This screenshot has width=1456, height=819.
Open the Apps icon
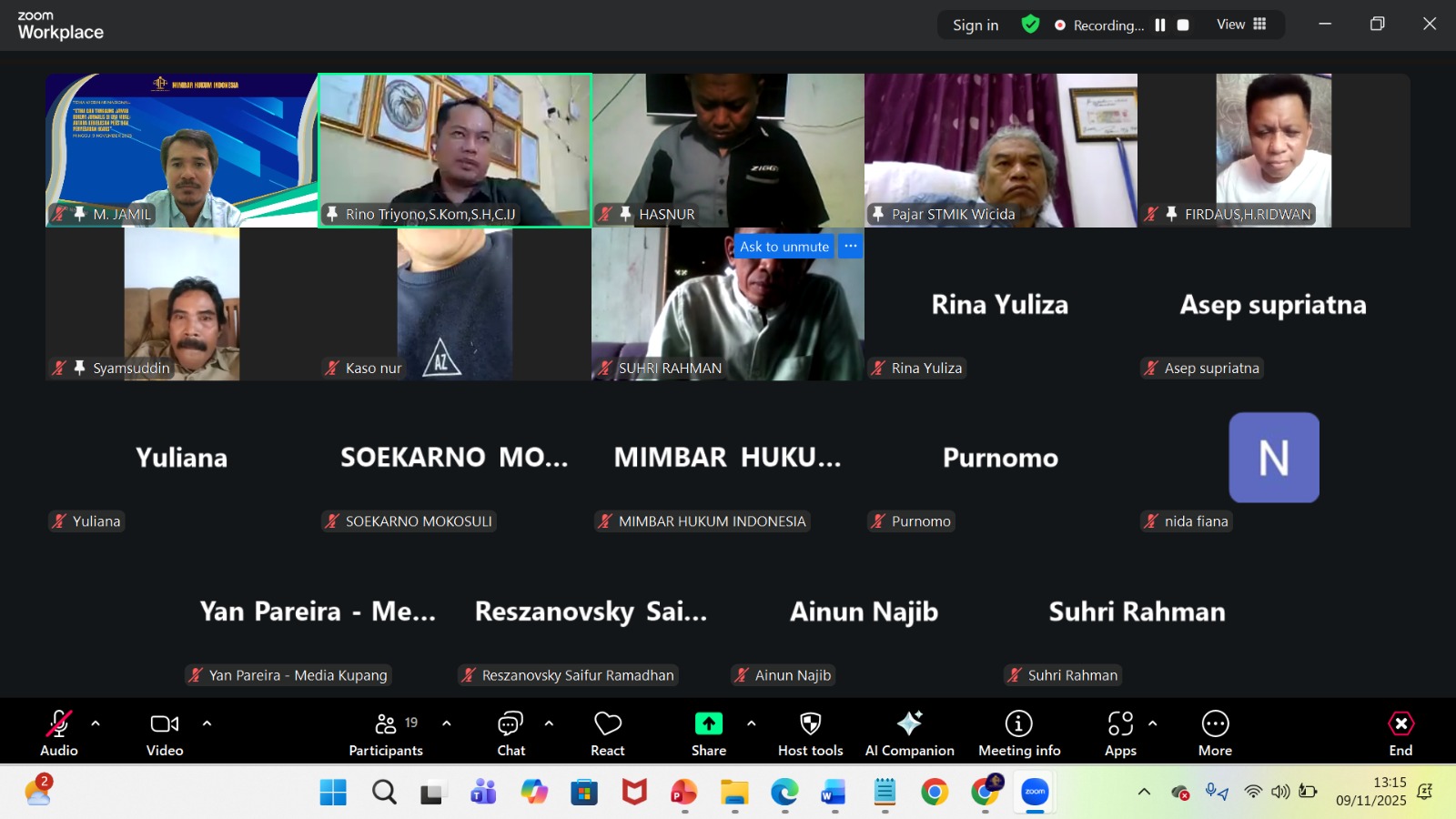(1120, 733)
